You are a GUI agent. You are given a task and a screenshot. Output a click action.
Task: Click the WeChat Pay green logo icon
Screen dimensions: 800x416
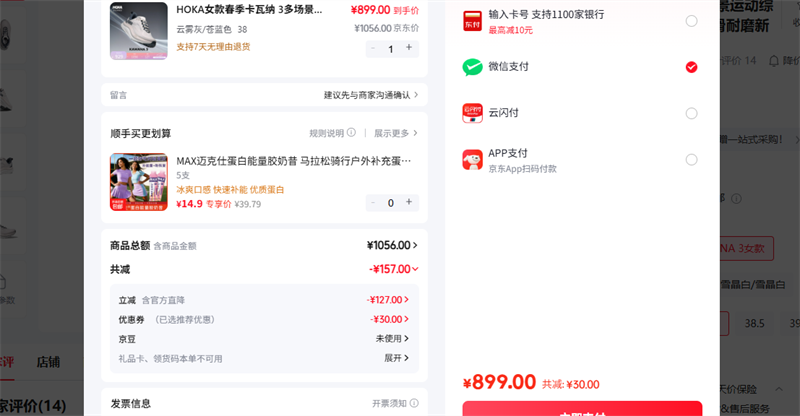click(472, 67)
